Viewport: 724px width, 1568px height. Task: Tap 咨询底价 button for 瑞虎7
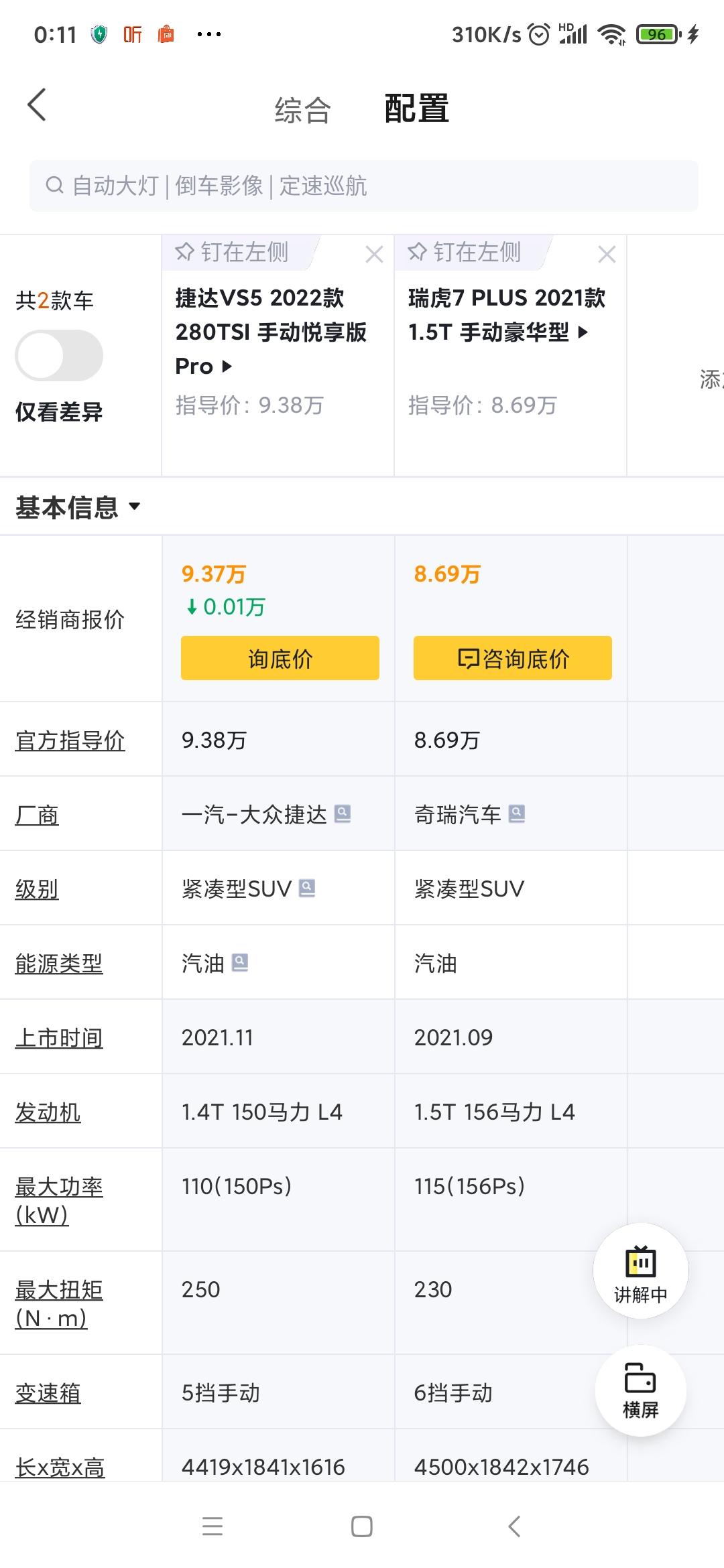[513, 658]
